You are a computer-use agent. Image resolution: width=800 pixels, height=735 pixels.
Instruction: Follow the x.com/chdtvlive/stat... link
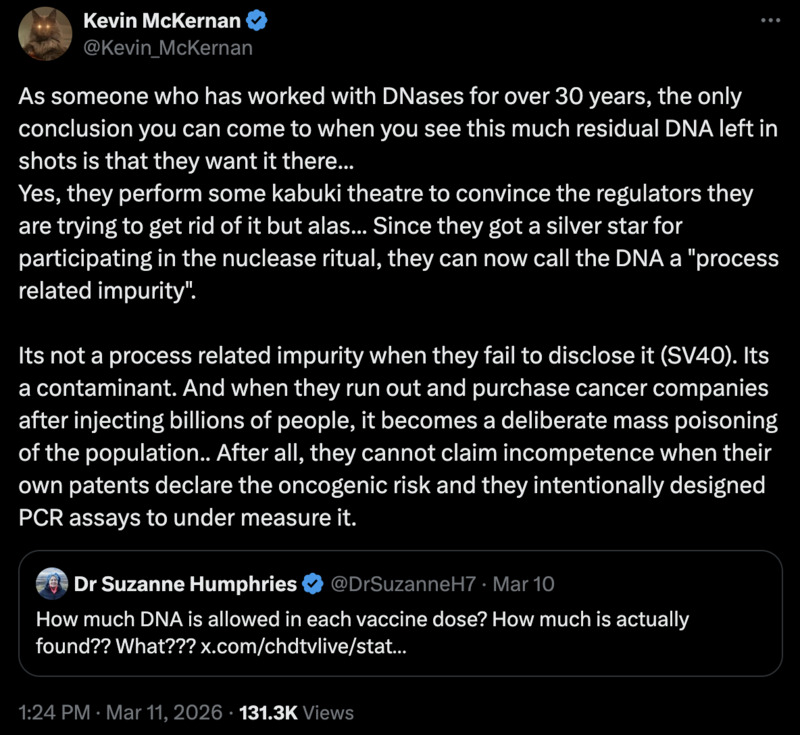pos(302,645)
